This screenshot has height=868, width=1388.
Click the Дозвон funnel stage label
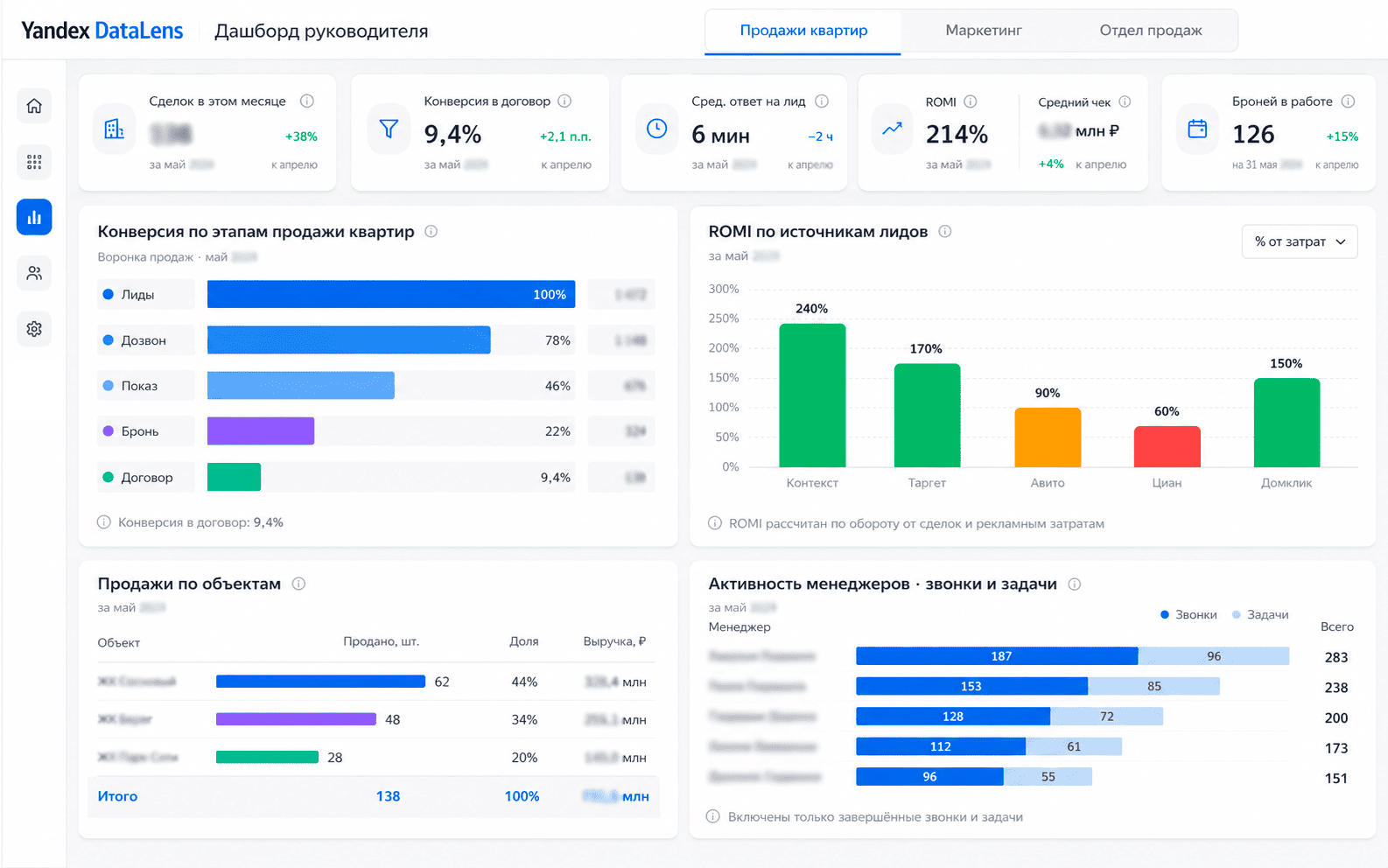pos(145,340)
